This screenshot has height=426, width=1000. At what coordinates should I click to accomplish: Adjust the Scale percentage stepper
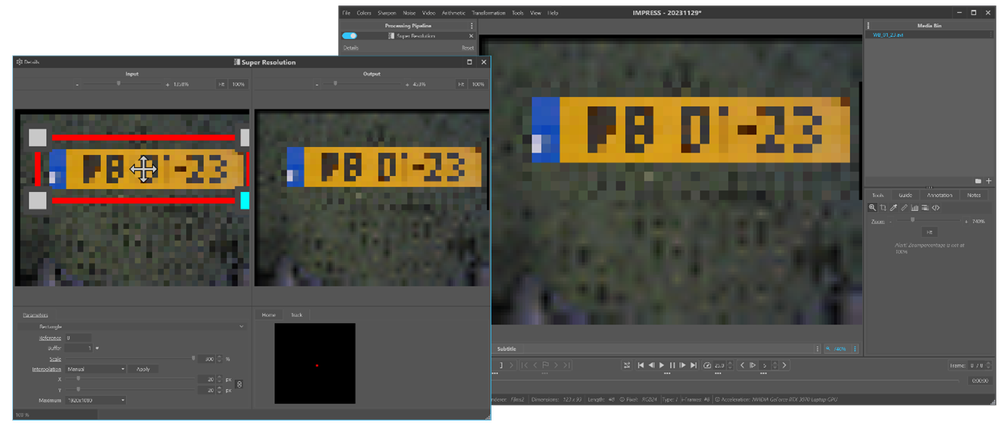pos(220,358)
